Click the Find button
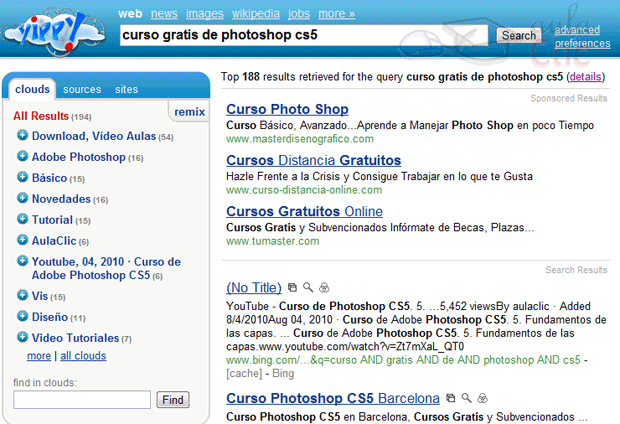 [x=173, y=400]
